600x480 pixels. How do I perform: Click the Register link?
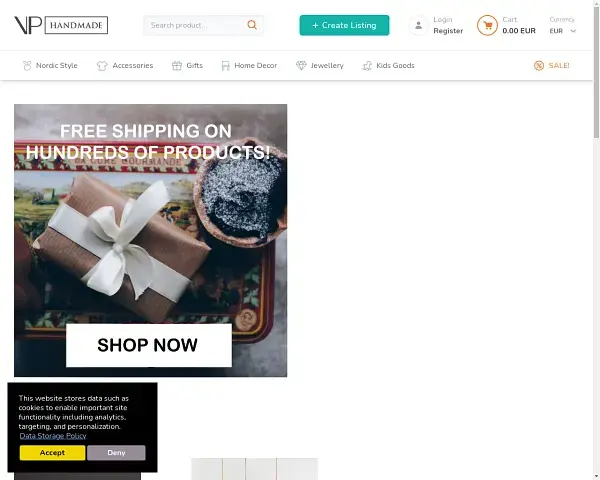point(448,31)
